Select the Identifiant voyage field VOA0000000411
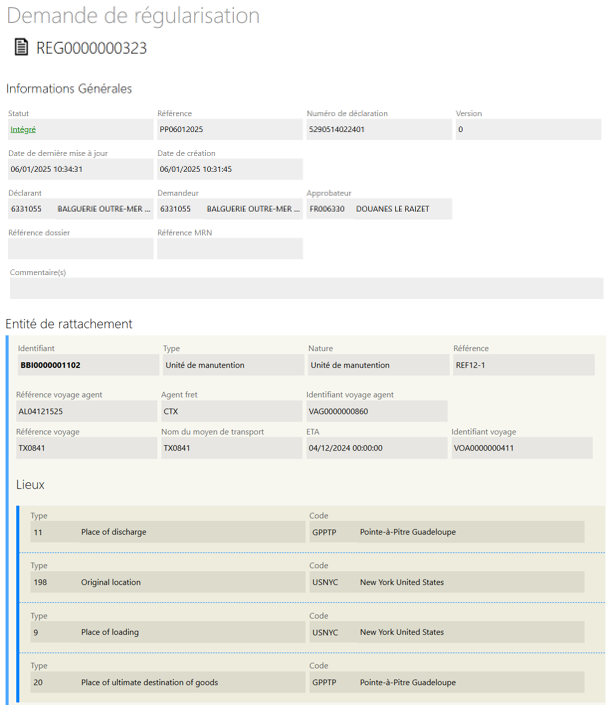This screenshot has height=707, width=607. (522, 448)
